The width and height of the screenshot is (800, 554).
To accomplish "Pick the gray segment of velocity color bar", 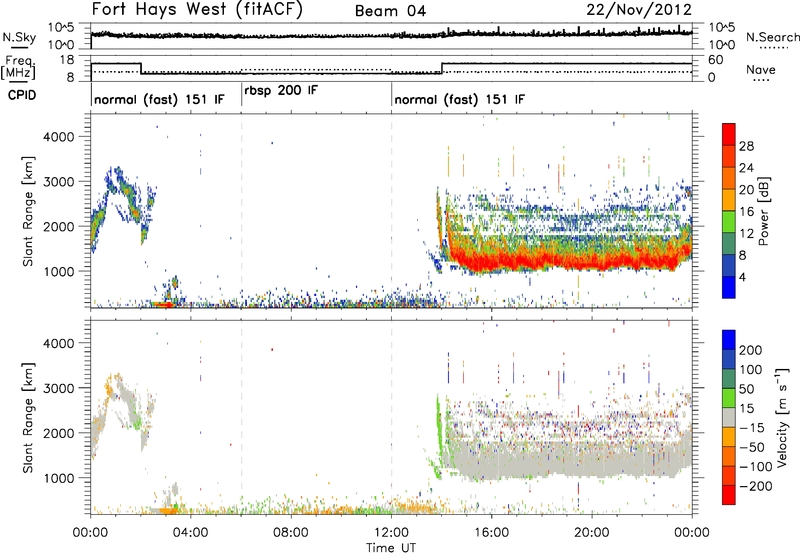I will pos(729,417).
